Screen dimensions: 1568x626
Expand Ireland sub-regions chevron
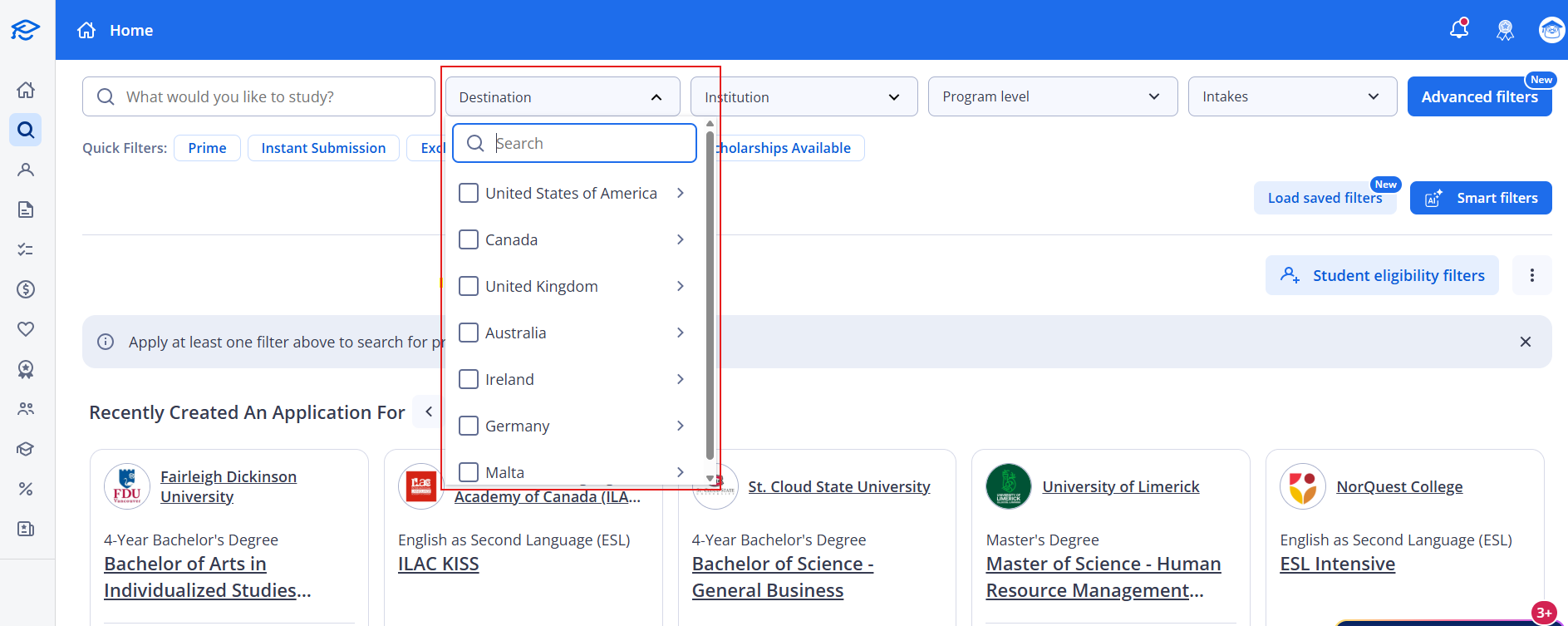[x=681, y=379]
